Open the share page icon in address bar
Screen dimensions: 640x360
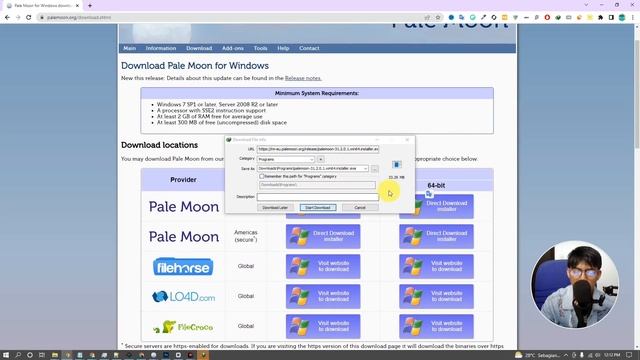427,18
